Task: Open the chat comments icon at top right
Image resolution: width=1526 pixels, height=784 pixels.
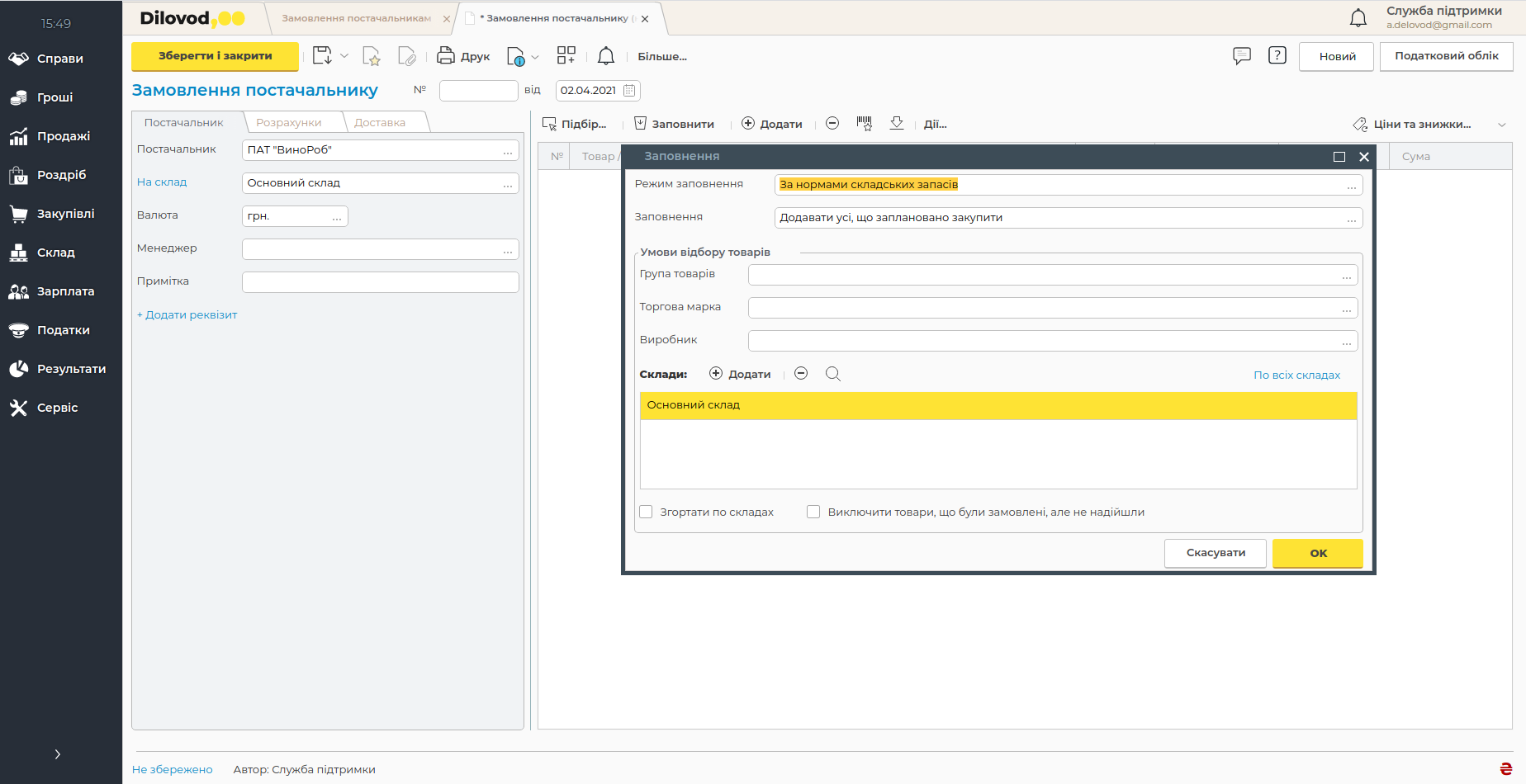Action: click(1241, 56)
